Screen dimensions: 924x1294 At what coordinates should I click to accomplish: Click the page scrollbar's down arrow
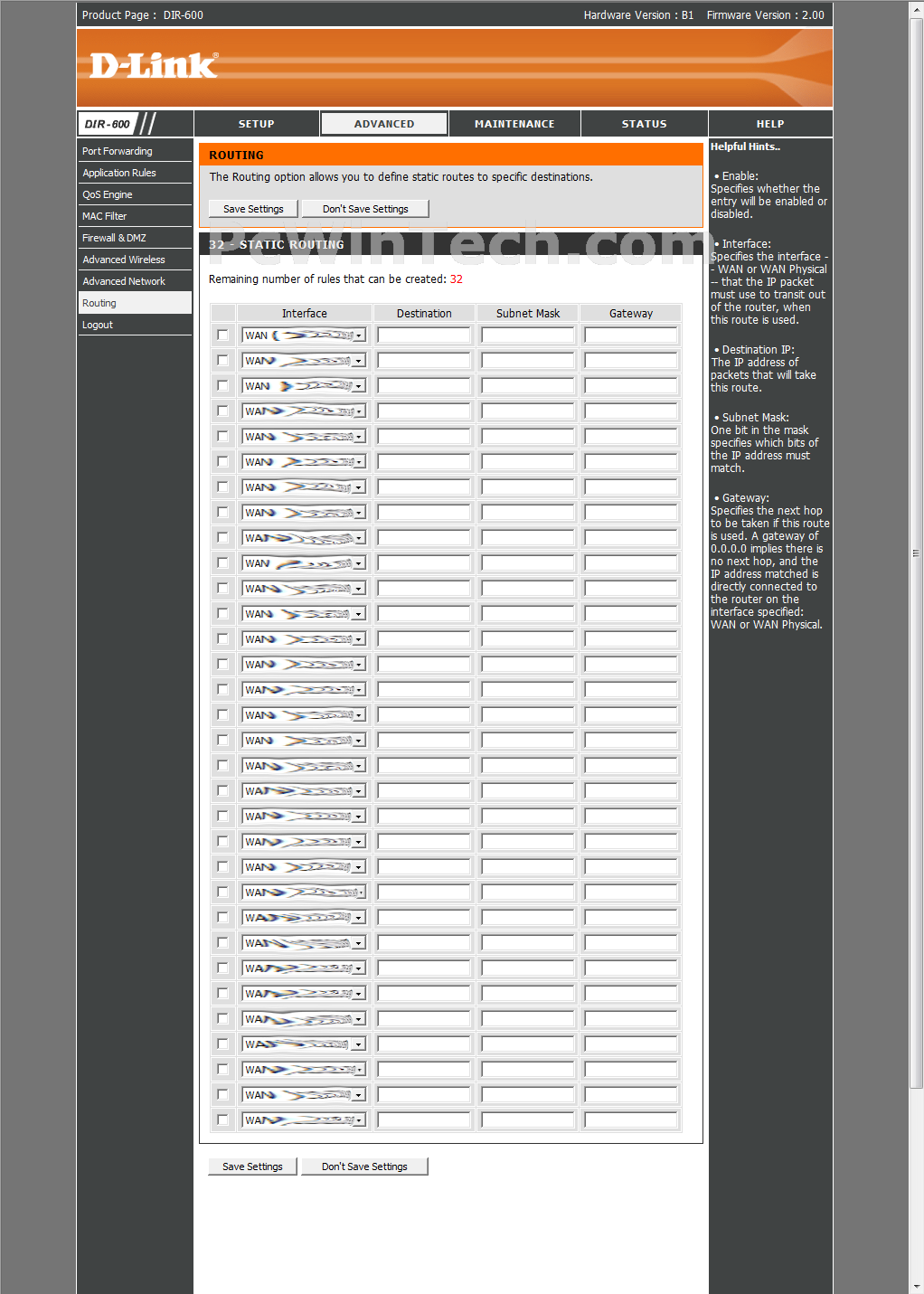(917, 1287)
